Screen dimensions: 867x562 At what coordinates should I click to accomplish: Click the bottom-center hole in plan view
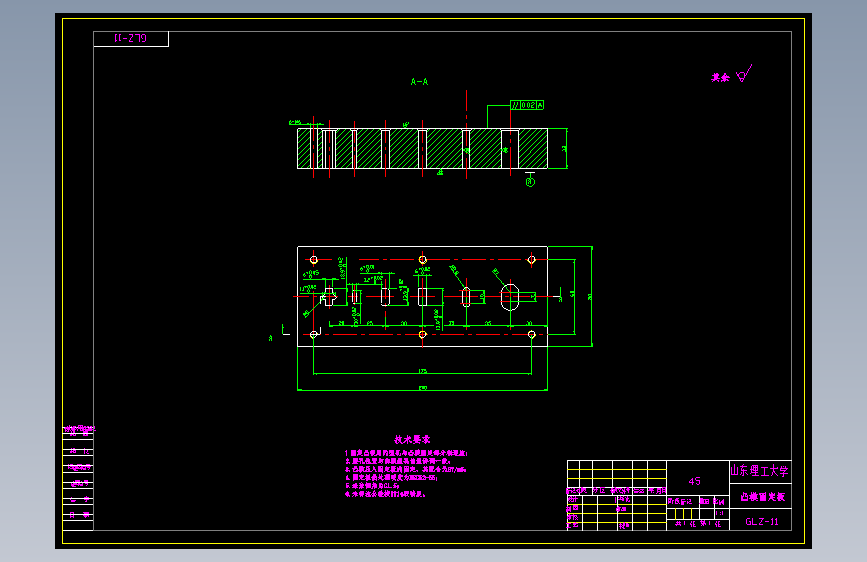(x=422, y=334)
